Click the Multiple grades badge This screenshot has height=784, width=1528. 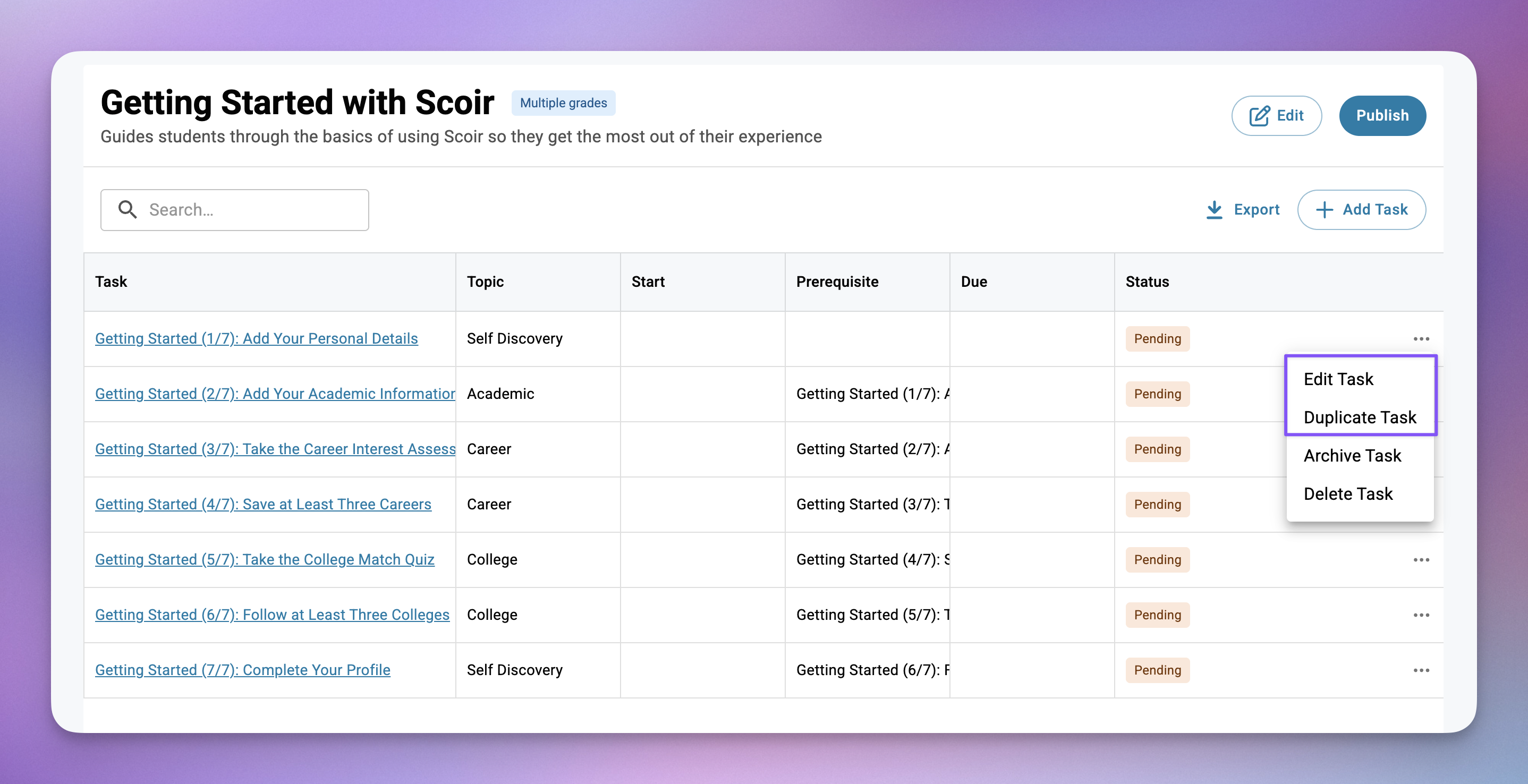(563, 103)
